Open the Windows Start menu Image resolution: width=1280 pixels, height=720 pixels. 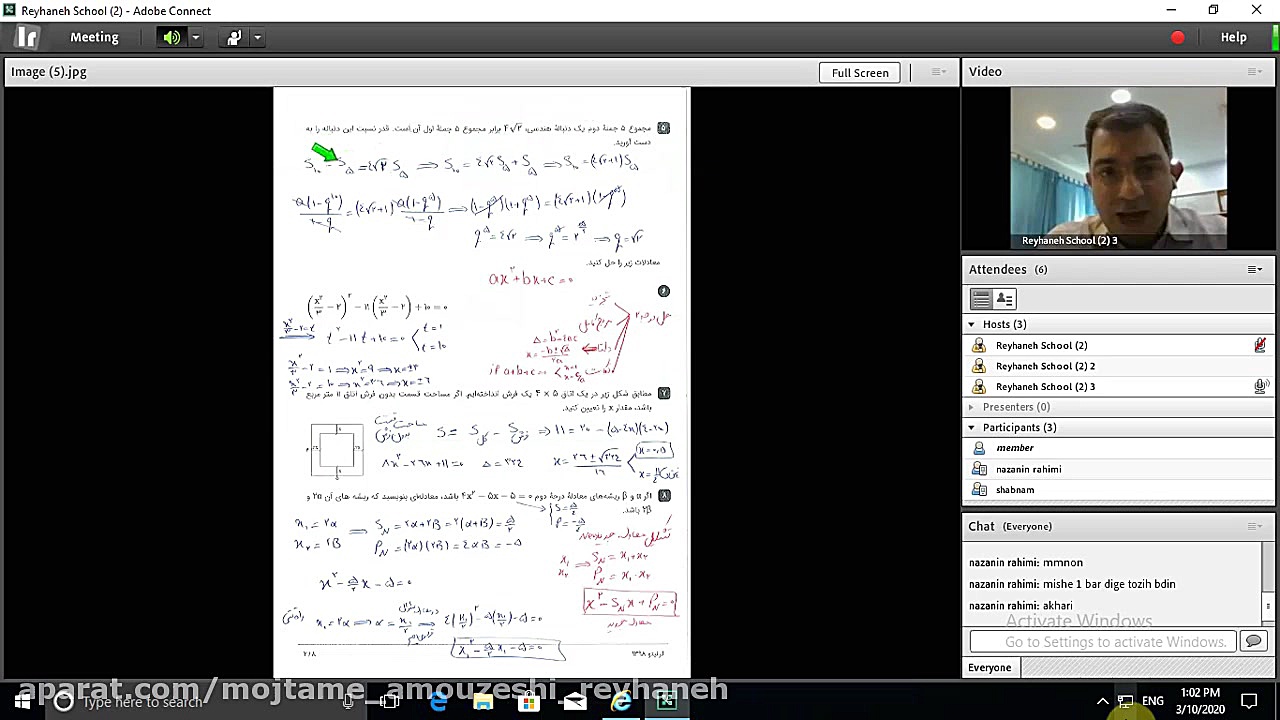point(22,702)
